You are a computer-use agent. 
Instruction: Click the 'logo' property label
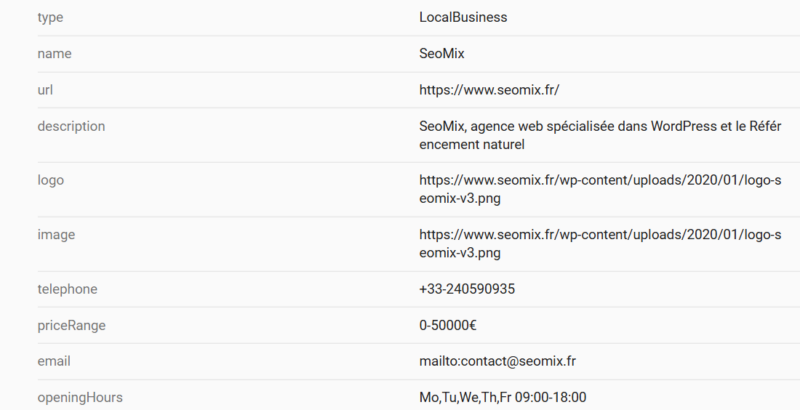pyautogui.click(x=51, y=180)
